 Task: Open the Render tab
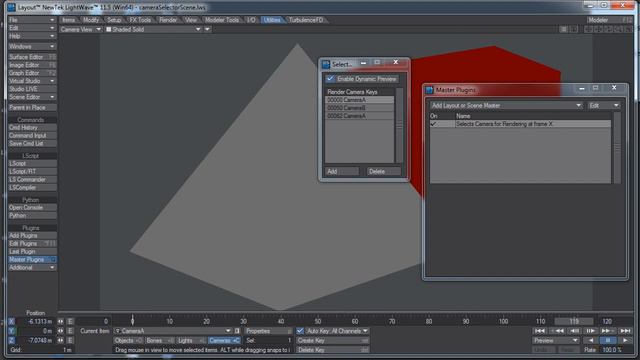(x=168, y=20)
